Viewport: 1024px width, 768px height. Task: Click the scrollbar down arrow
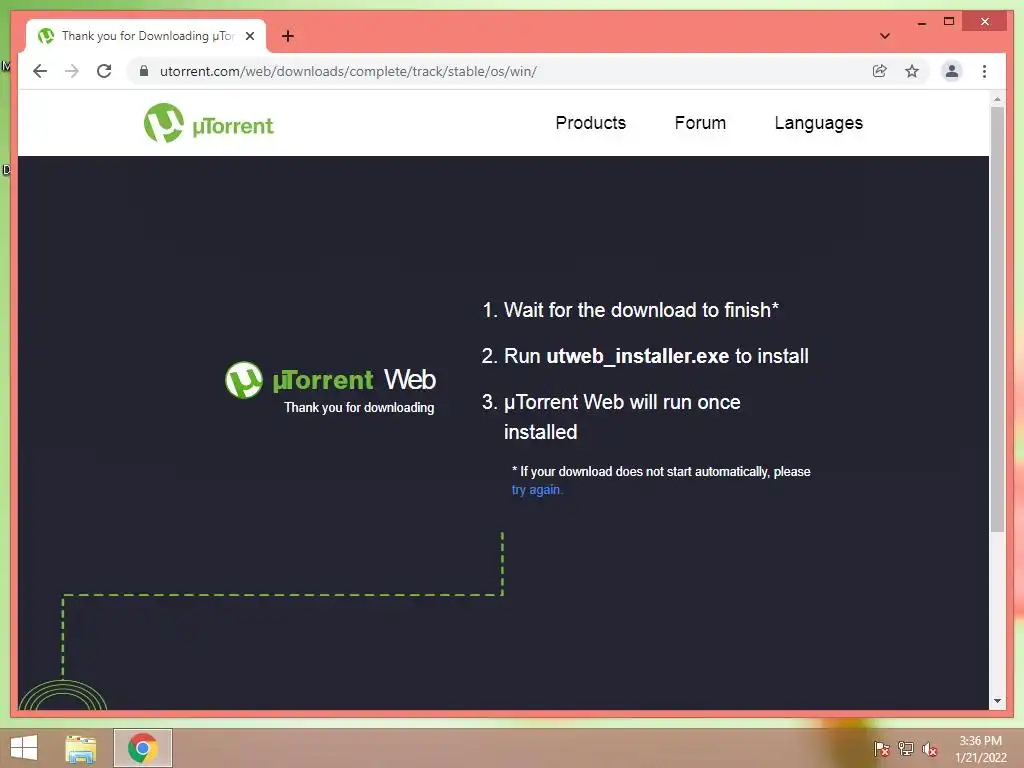(997, 701)
